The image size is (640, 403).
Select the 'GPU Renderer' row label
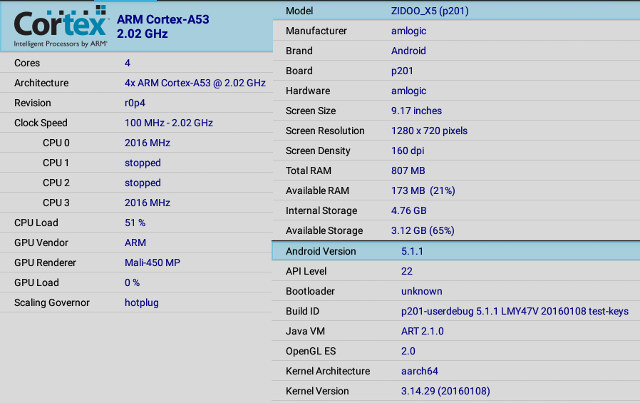pyautogui.click(x=45, y=263)
